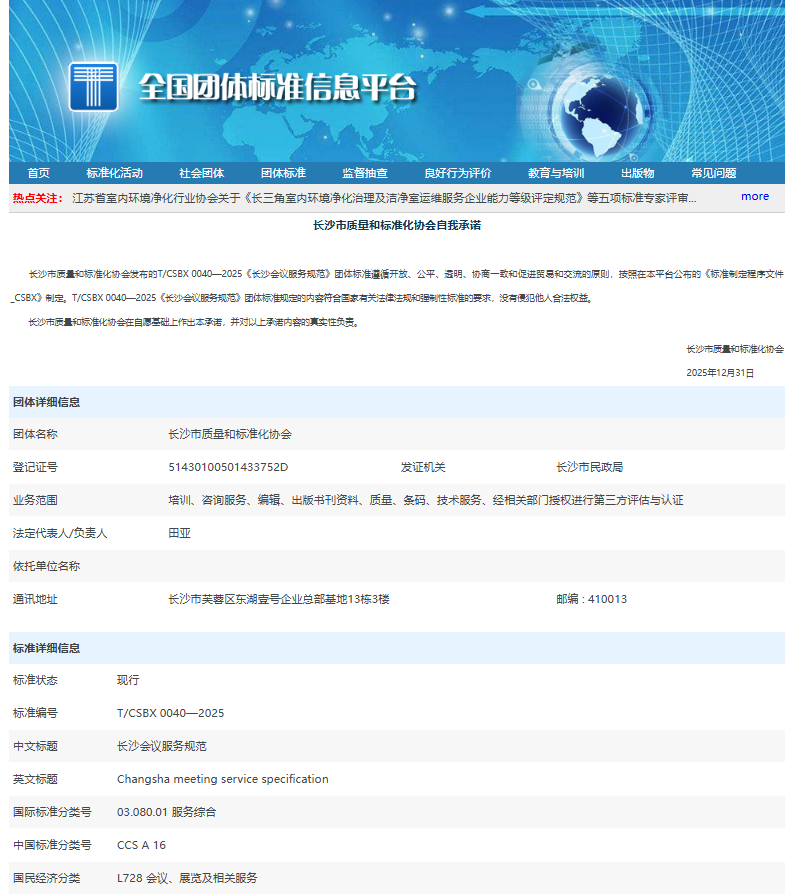
Task: Open the 标准化活动 menu item
Action: click(x=114, y=173)
